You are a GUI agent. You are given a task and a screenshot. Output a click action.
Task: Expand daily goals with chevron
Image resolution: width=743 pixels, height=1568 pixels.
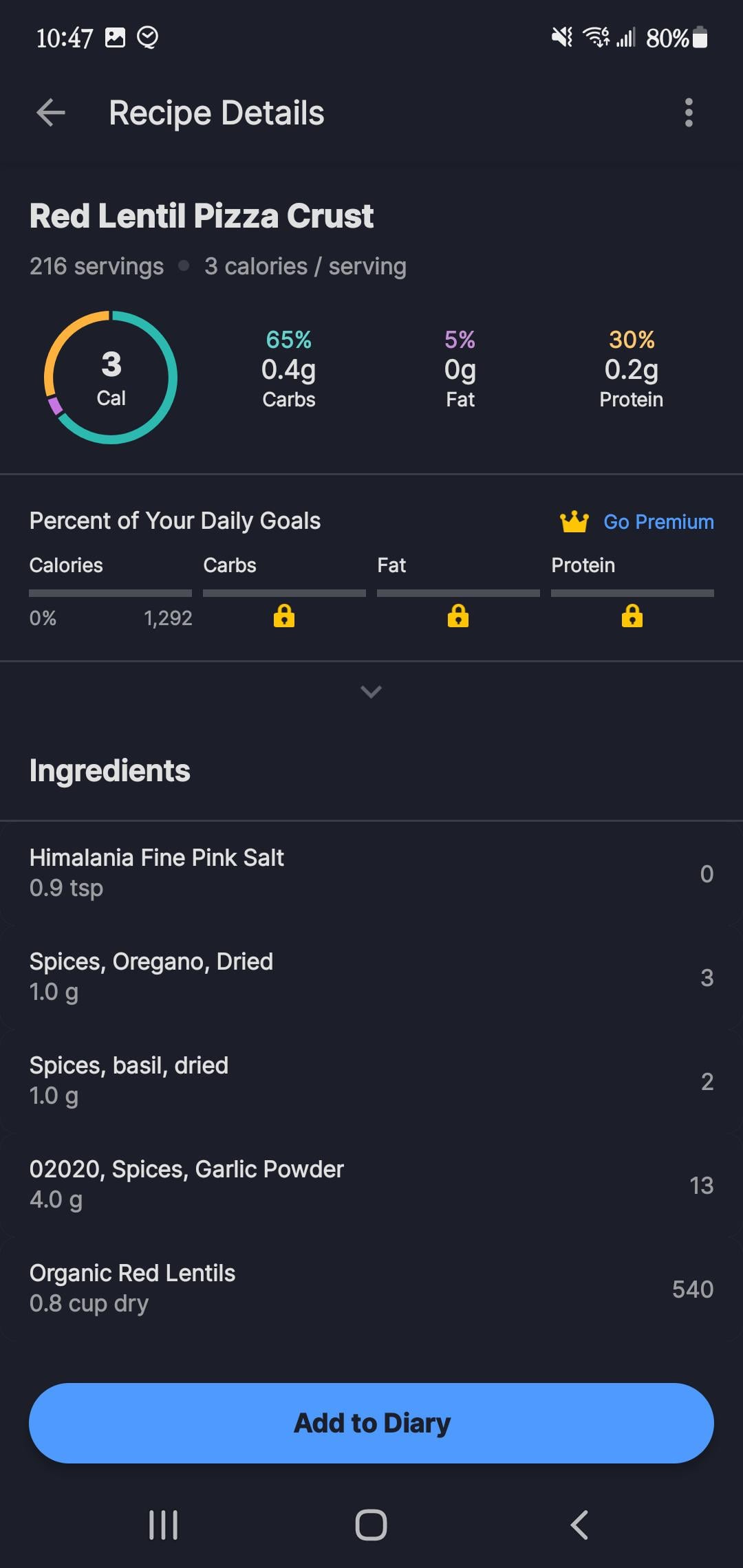pyautogui.click(x=371, y=691)
